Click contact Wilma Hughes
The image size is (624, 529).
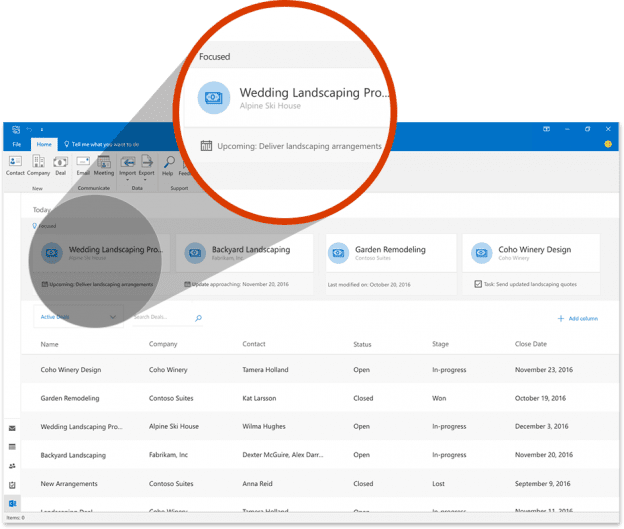(264, 426)
